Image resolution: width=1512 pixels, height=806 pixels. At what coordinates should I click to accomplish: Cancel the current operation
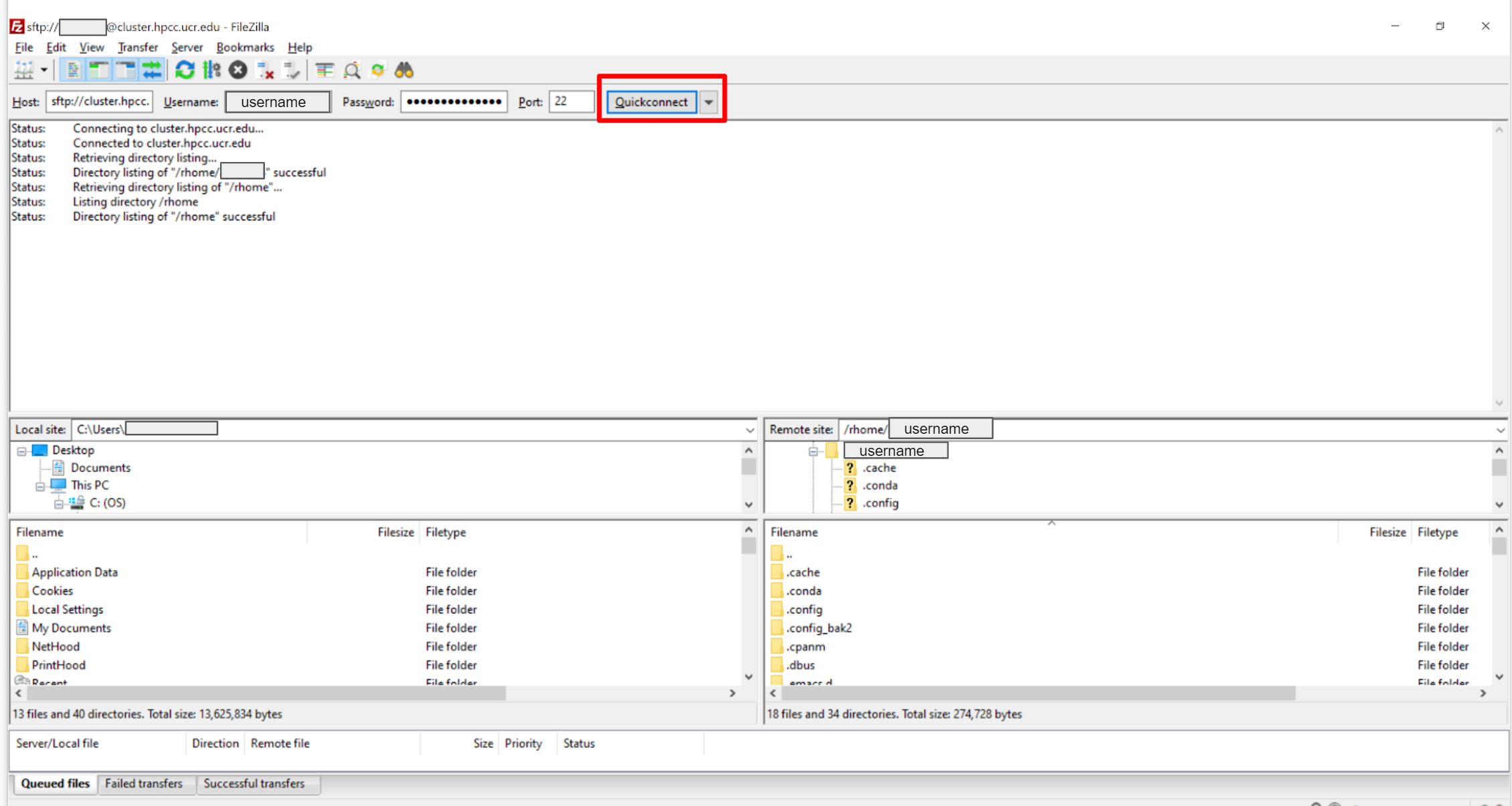pyautogui.click(x=238, y=70)
